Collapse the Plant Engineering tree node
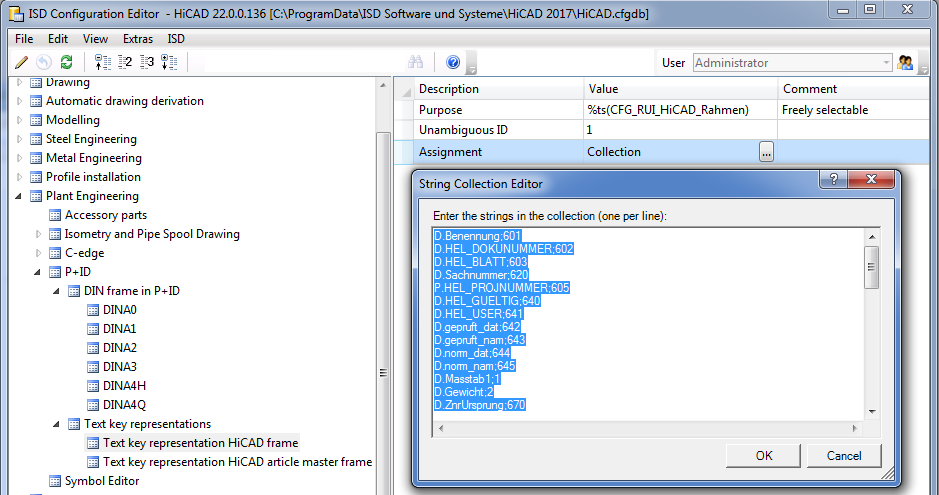Screen dimensions: 939x495 click(19, 196)
